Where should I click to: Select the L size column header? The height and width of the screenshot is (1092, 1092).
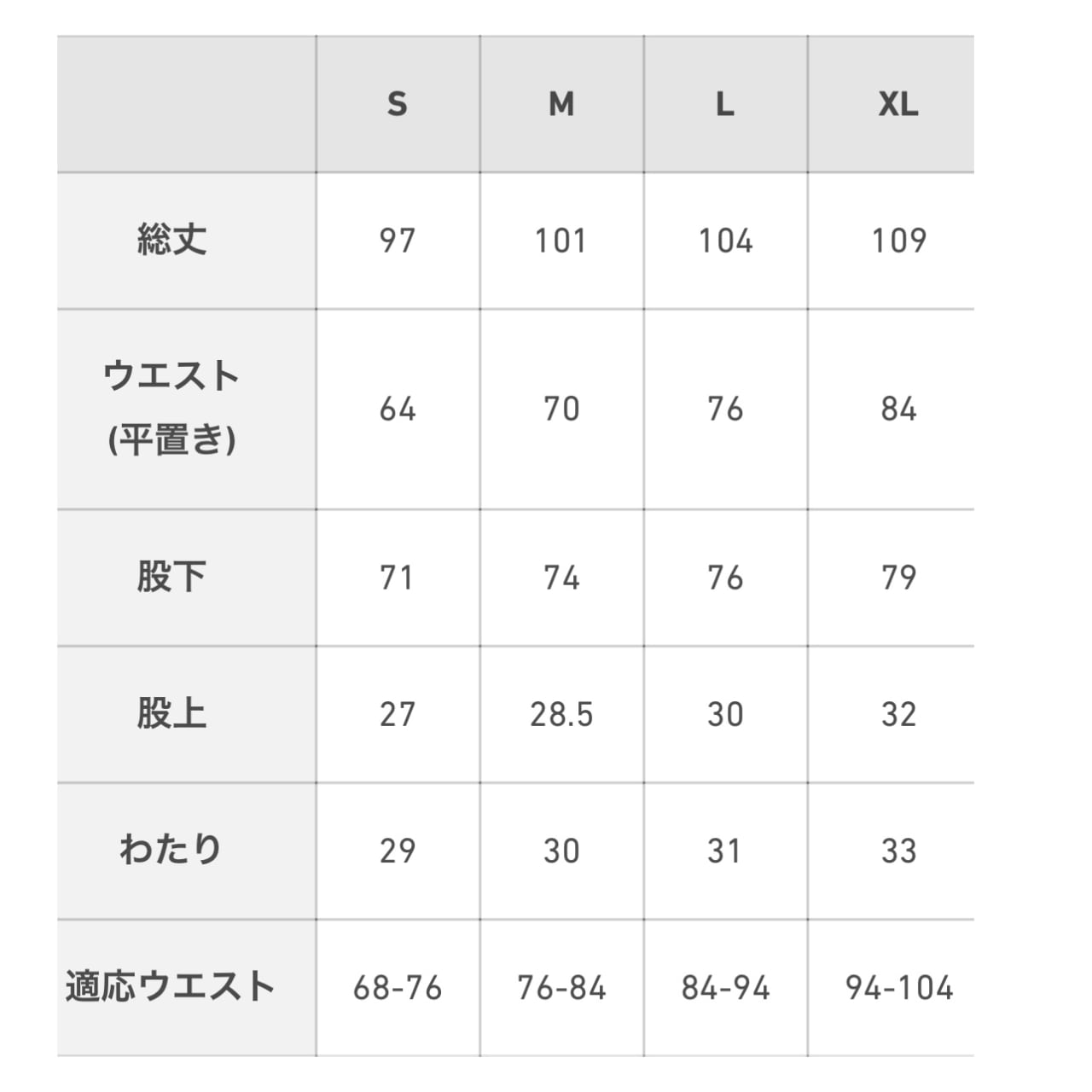point(724,104)
